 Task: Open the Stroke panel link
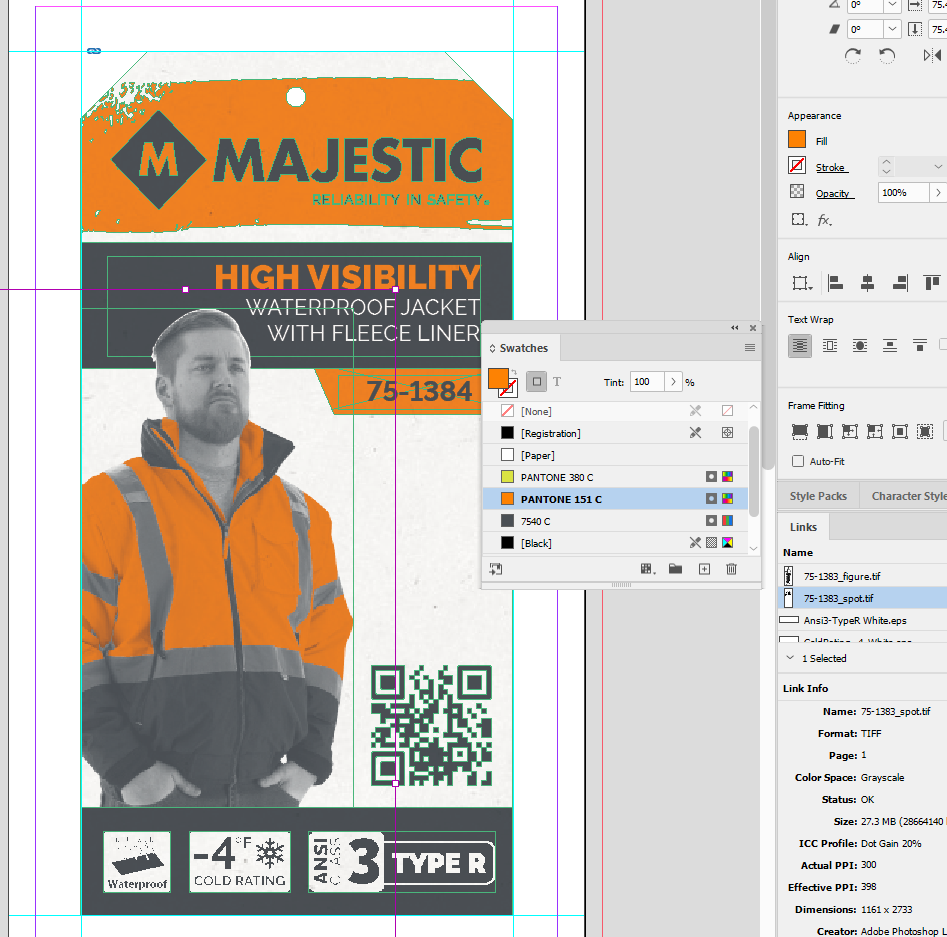832,168
